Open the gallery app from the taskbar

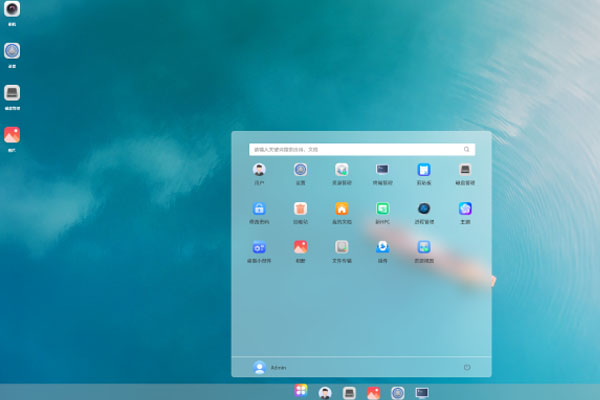pyautogui.click(x=373, y=392)
